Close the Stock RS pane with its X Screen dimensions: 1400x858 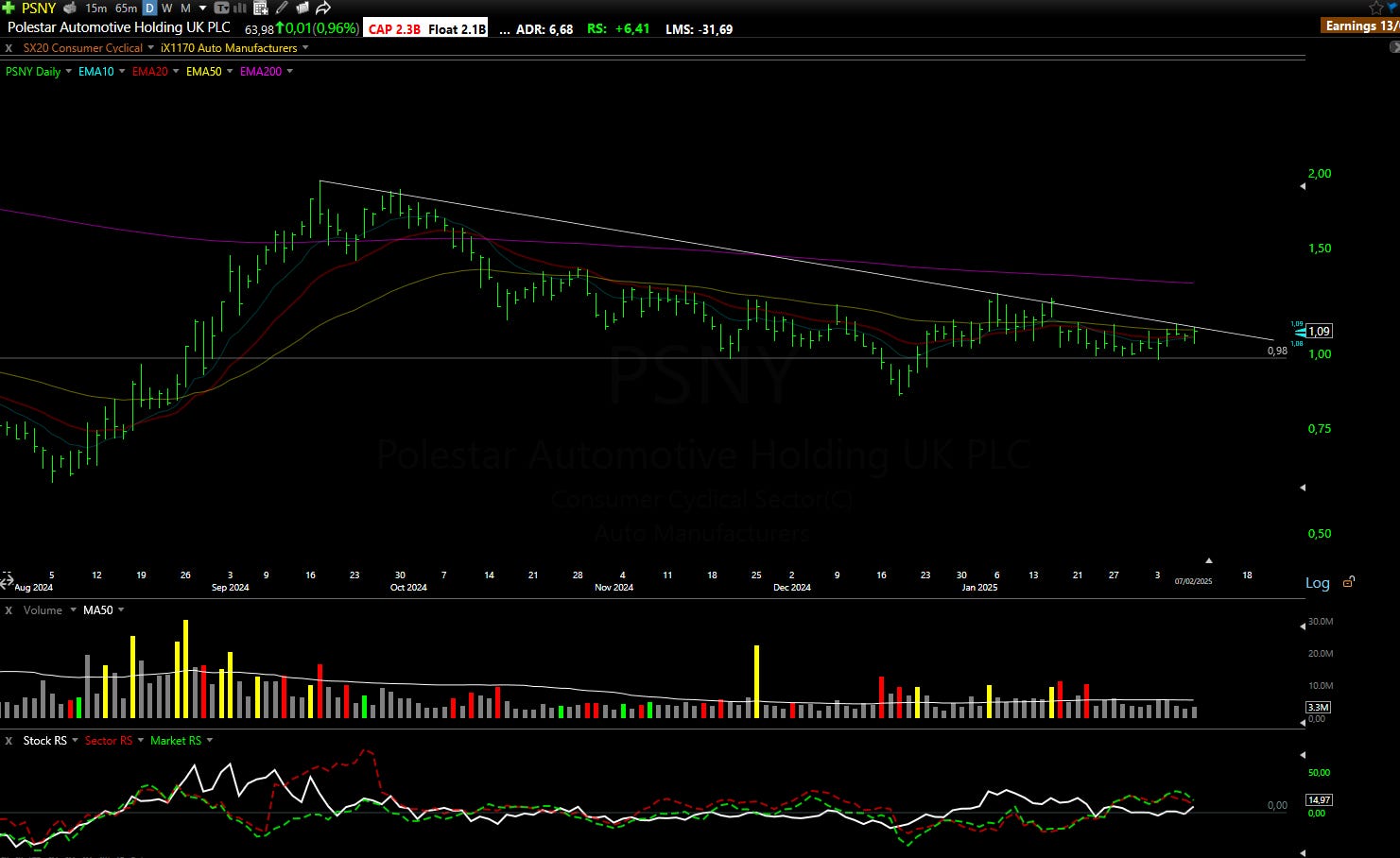(9, 741)
